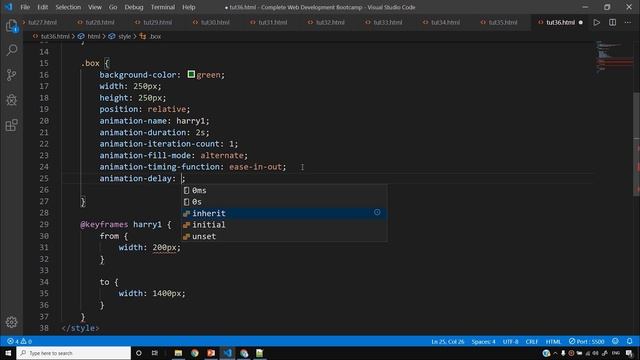
Task: Open the Source Control view
Action: 11,75
